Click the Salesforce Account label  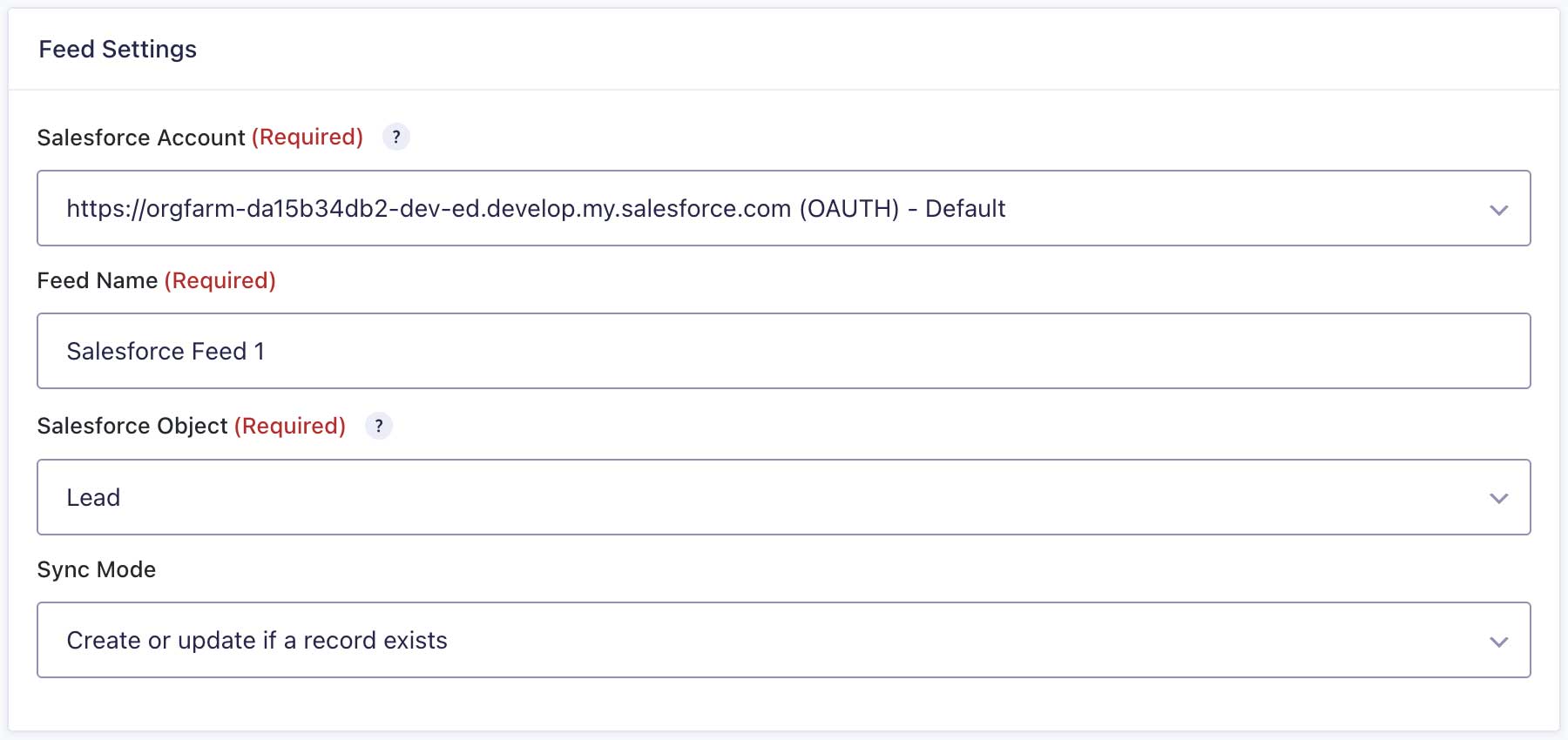point(141,137)
